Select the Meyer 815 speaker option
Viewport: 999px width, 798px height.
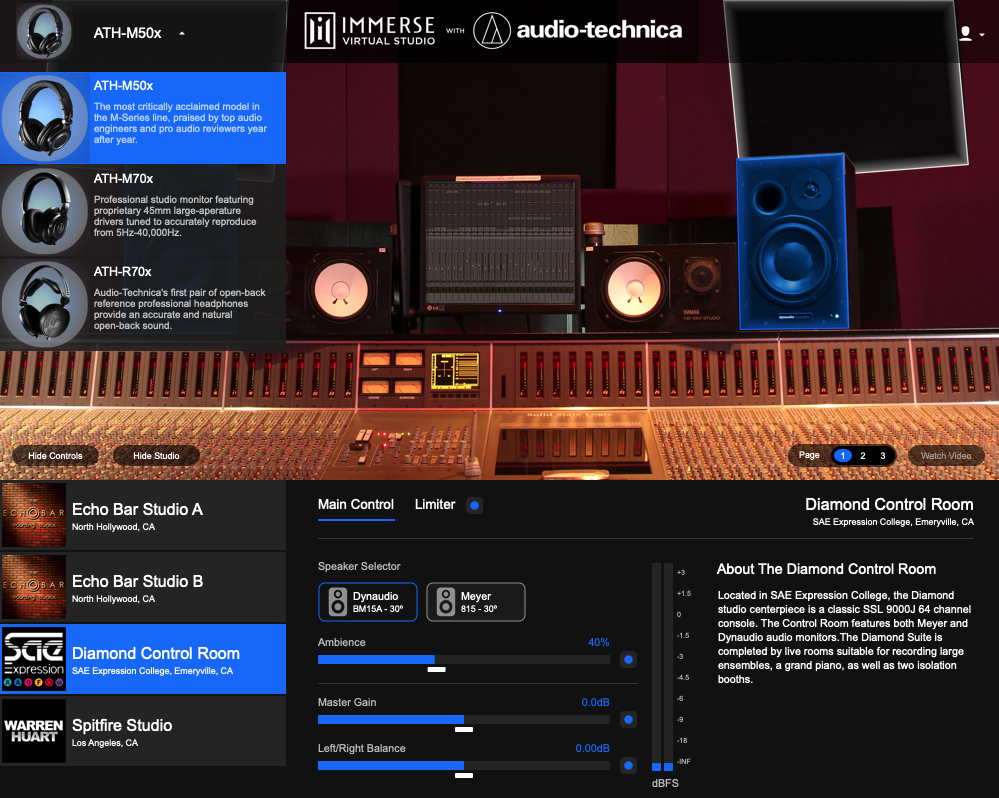tap(476, 602)
